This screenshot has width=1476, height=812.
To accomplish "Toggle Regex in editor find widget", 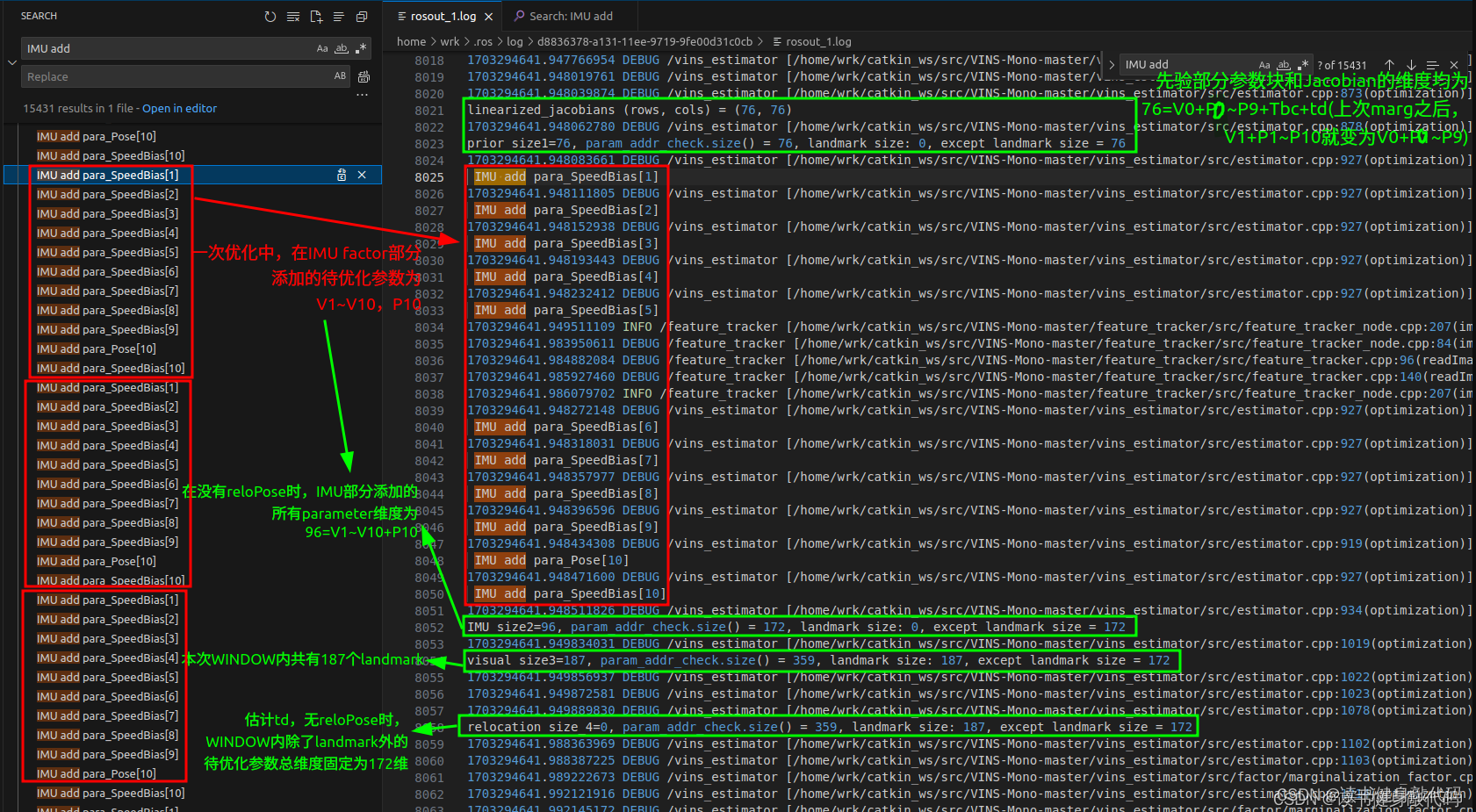I will coord(1303,65).
